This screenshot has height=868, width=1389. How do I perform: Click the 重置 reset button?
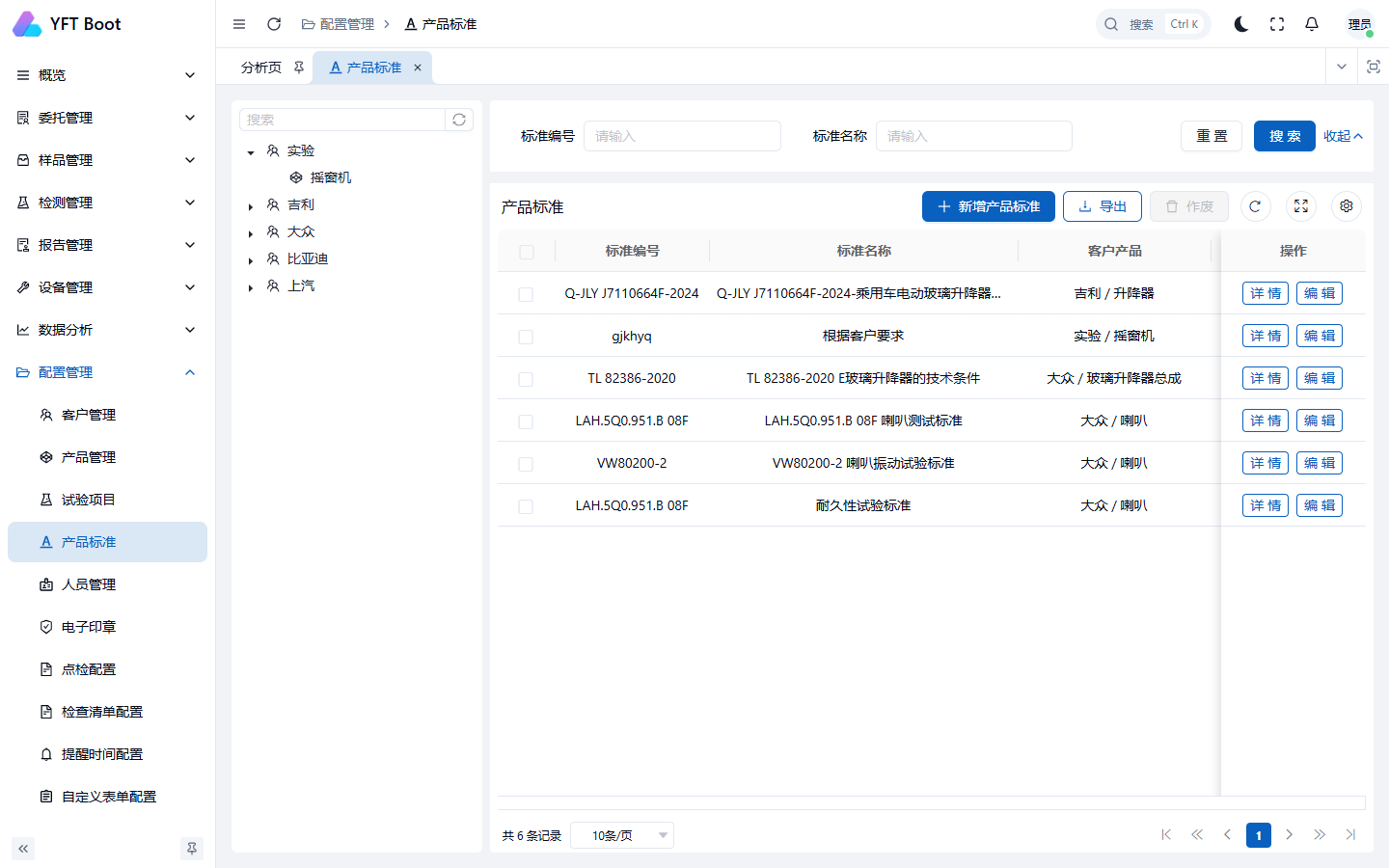pos(1212,136)
